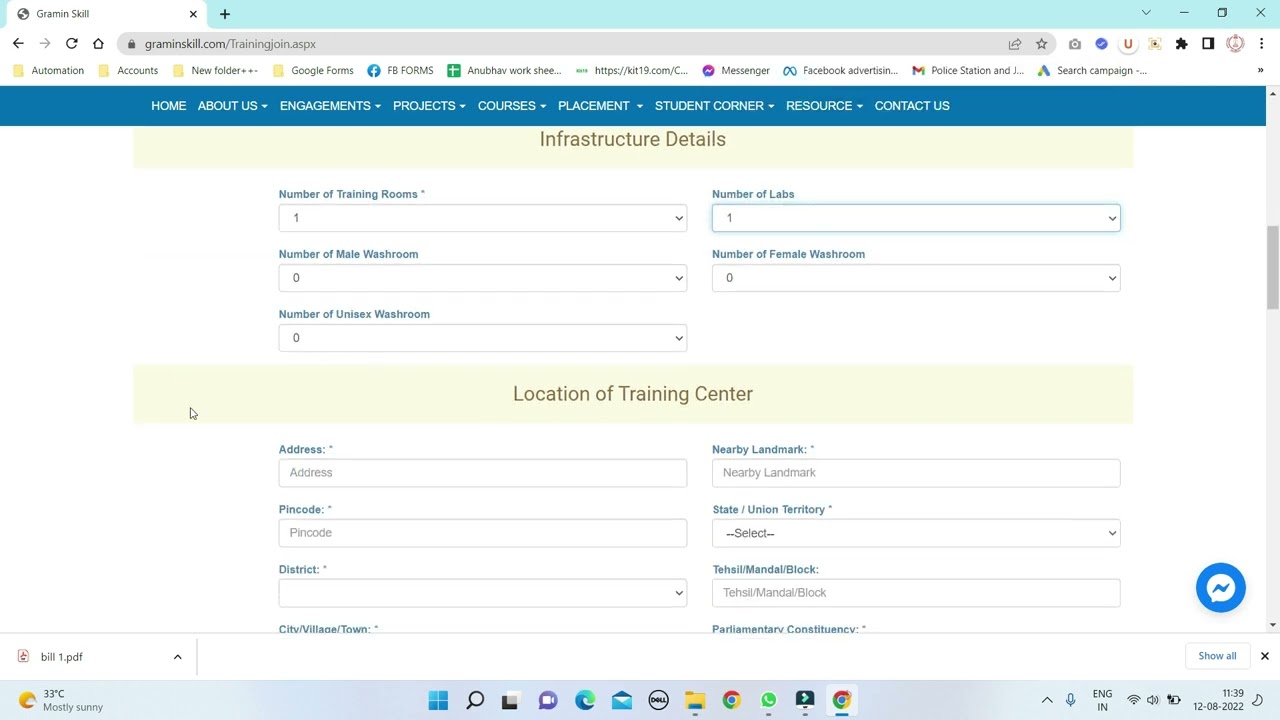Open the Automation bookmark folder
Viewport: 1280px width, 720px height.
(x=48, y=70)
